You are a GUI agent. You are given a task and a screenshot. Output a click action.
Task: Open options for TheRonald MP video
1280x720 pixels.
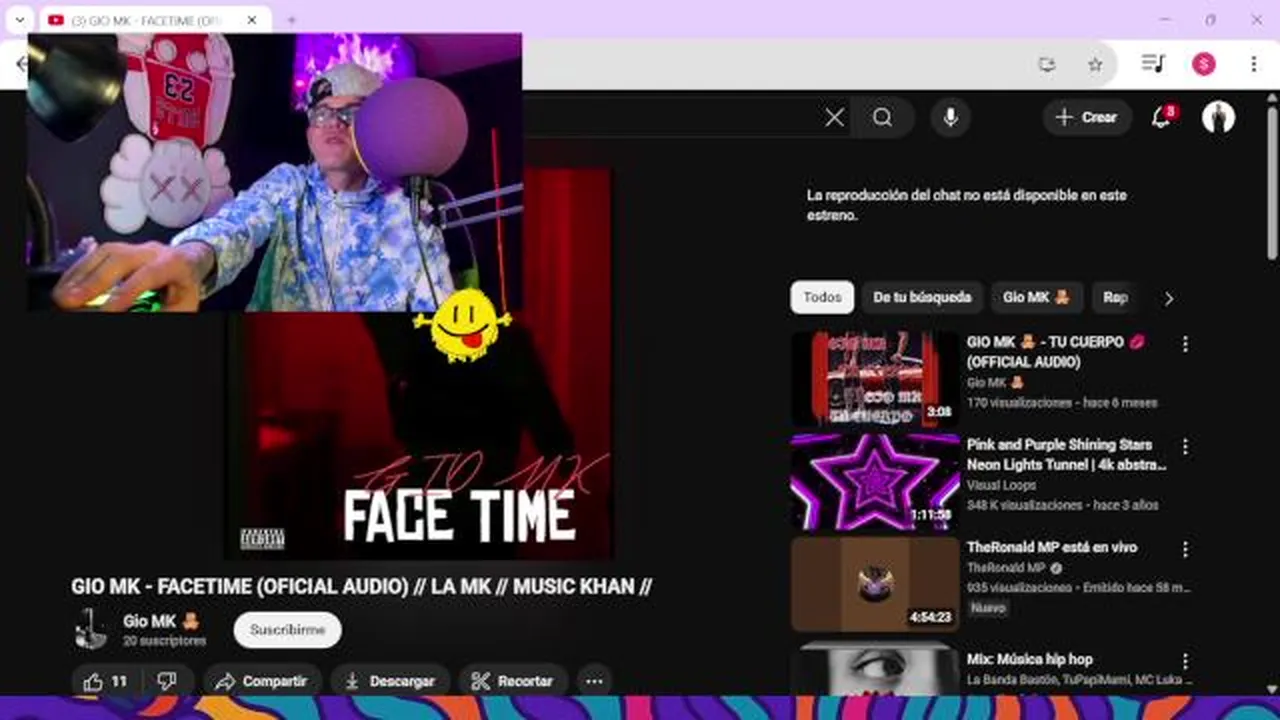pyautogui.click(x=1185, y=549)
